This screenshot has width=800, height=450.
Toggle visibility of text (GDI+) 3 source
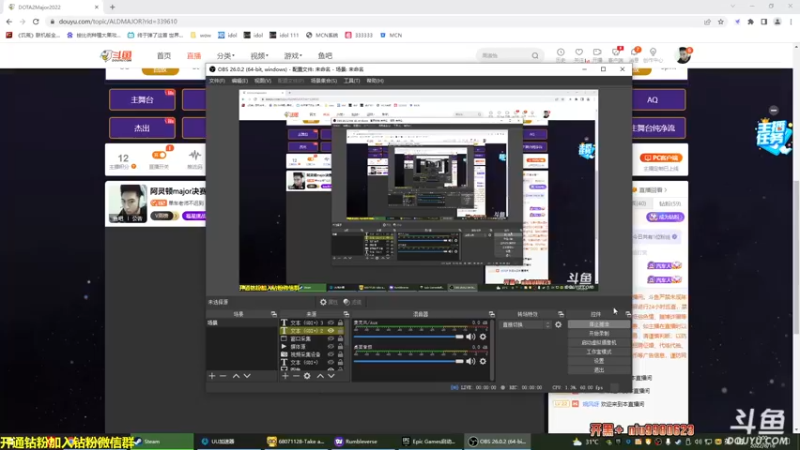coord(331,323)
